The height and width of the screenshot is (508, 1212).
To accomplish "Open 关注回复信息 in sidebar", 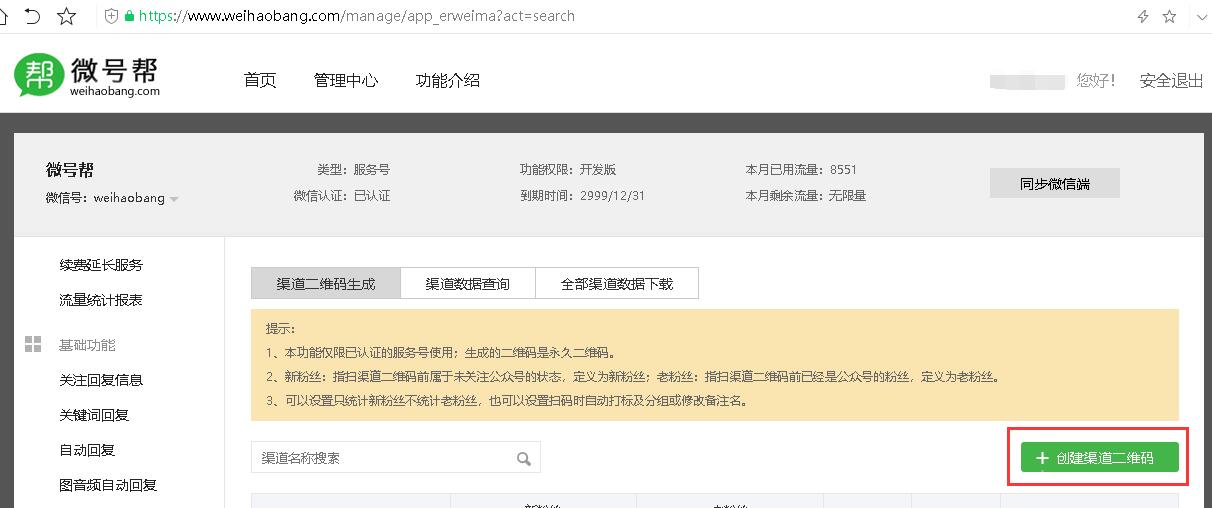I will coord(101,380).
